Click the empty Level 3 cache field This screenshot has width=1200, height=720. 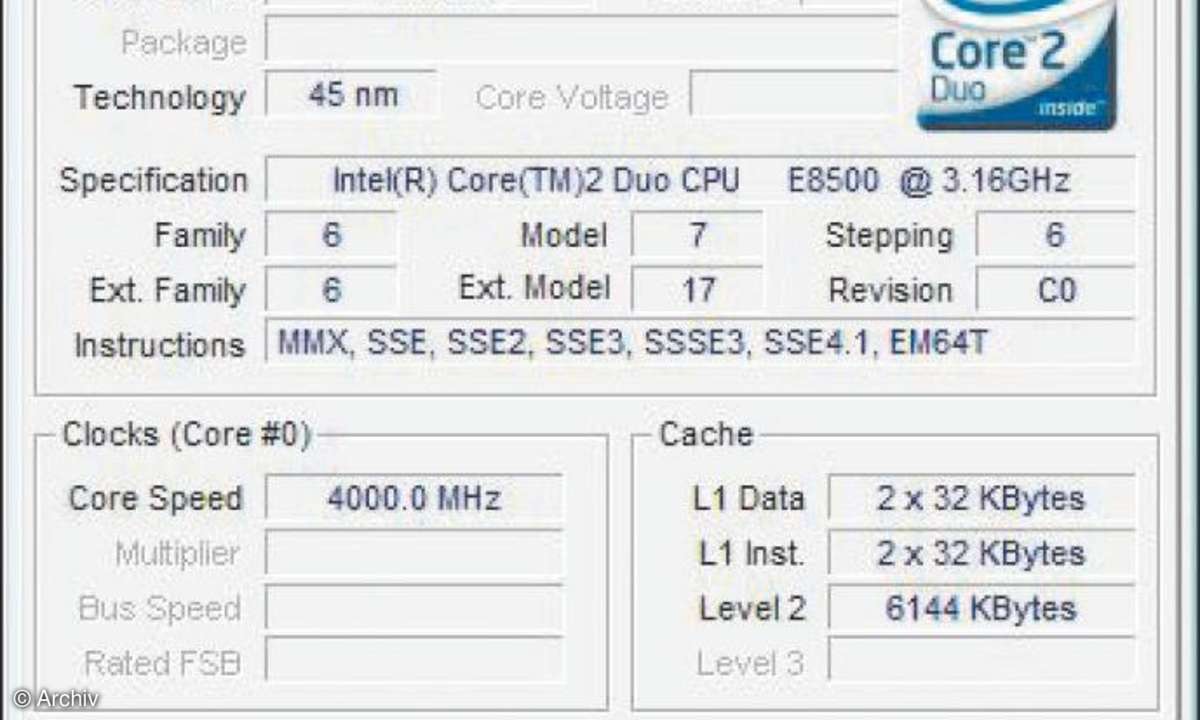coord(982,662)
